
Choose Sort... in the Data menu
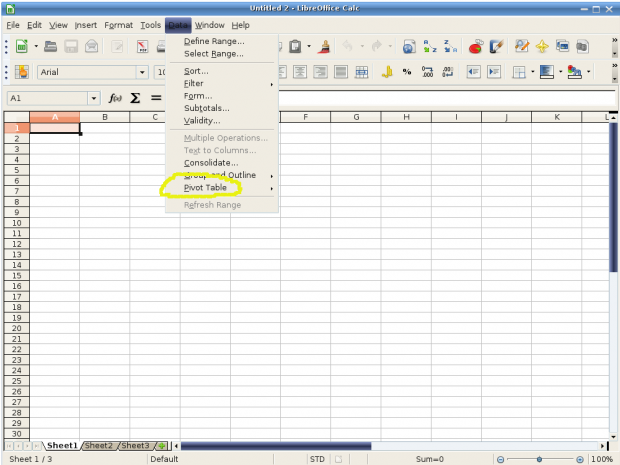222,71
